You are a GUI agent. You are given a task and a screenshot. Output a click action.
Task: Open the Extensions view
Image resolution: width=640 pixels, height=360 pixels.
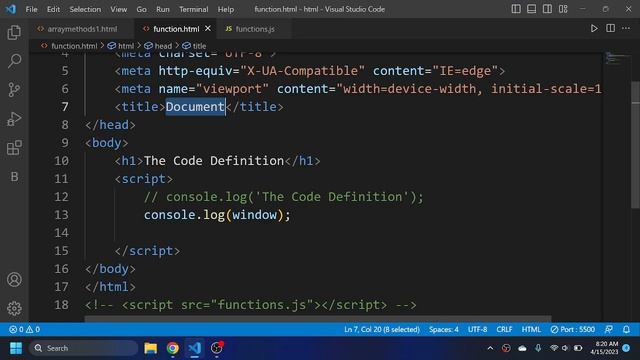coord(14,148)
